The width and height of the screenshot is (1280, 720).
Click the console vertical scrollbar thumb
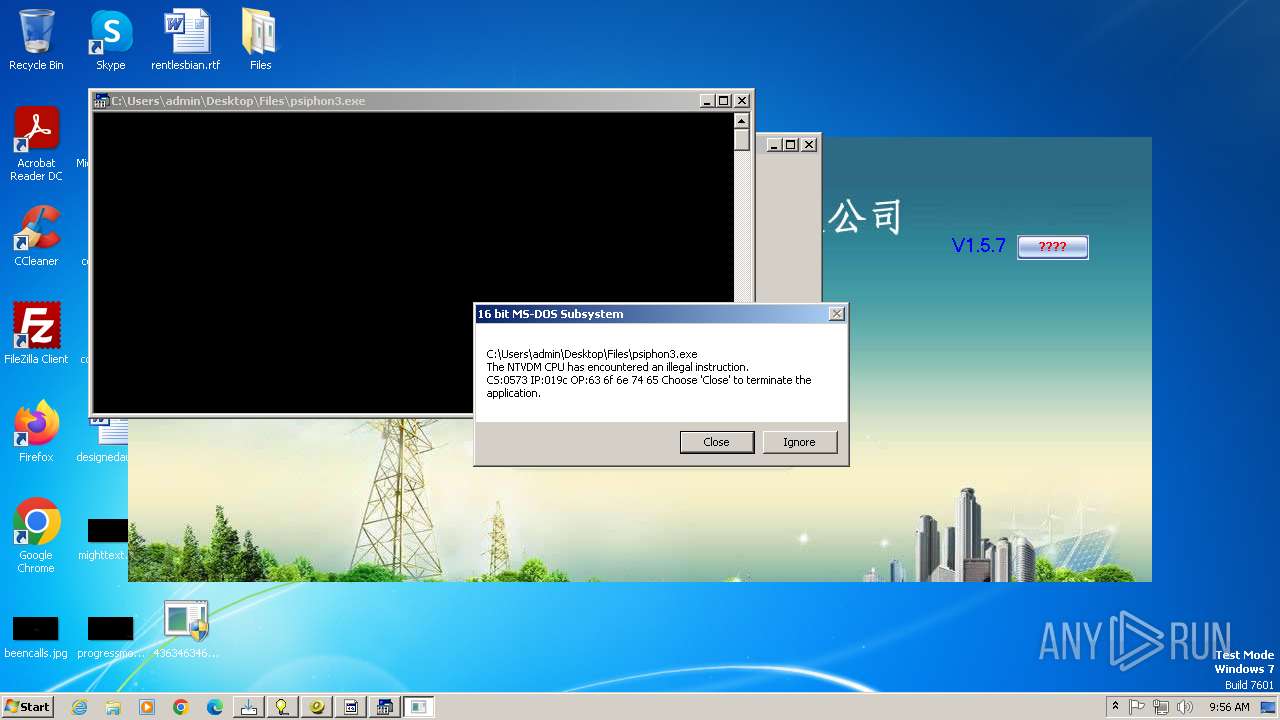tap(741, 140)
